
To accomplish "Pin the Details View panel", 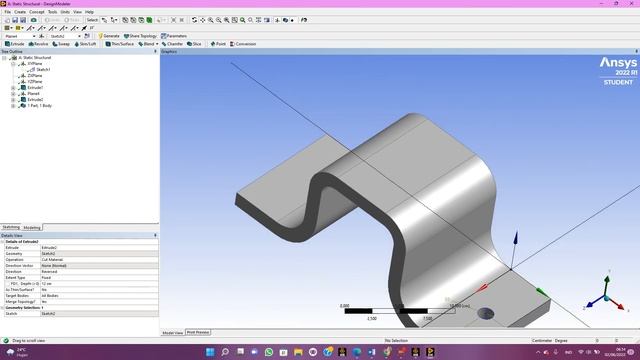I will [x=155, y=236].
